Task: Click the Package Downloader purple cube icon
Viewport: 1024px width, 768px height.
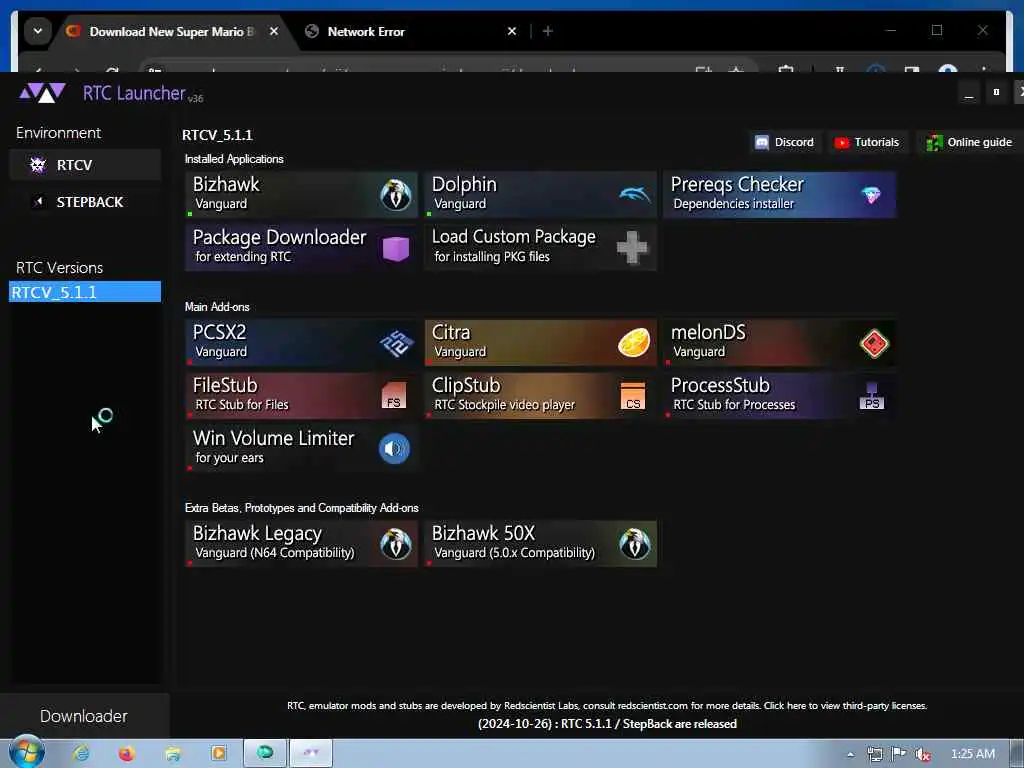Action: pyautogui.click(x=395, y=248)
